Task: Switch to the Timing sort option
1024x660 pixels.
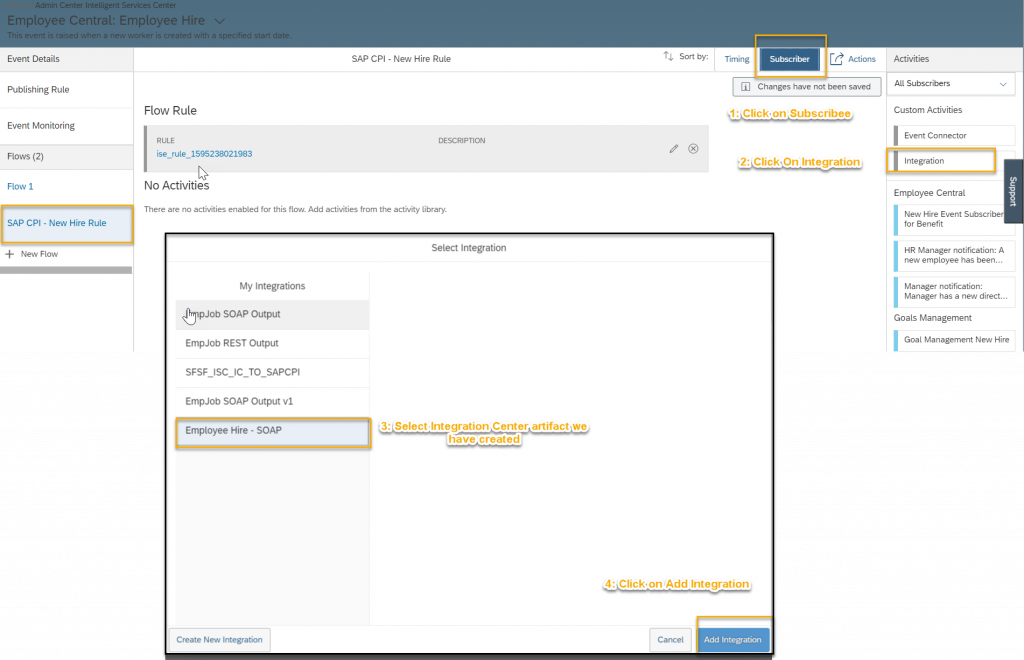Action: click(x=737, y=59)
